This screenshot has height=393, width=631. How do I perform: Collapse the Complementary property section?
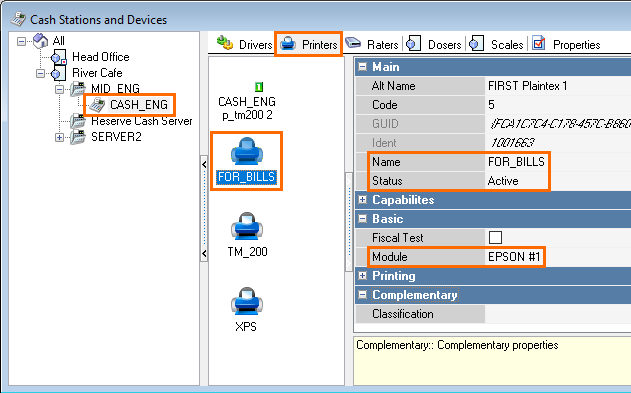(363, 294)
